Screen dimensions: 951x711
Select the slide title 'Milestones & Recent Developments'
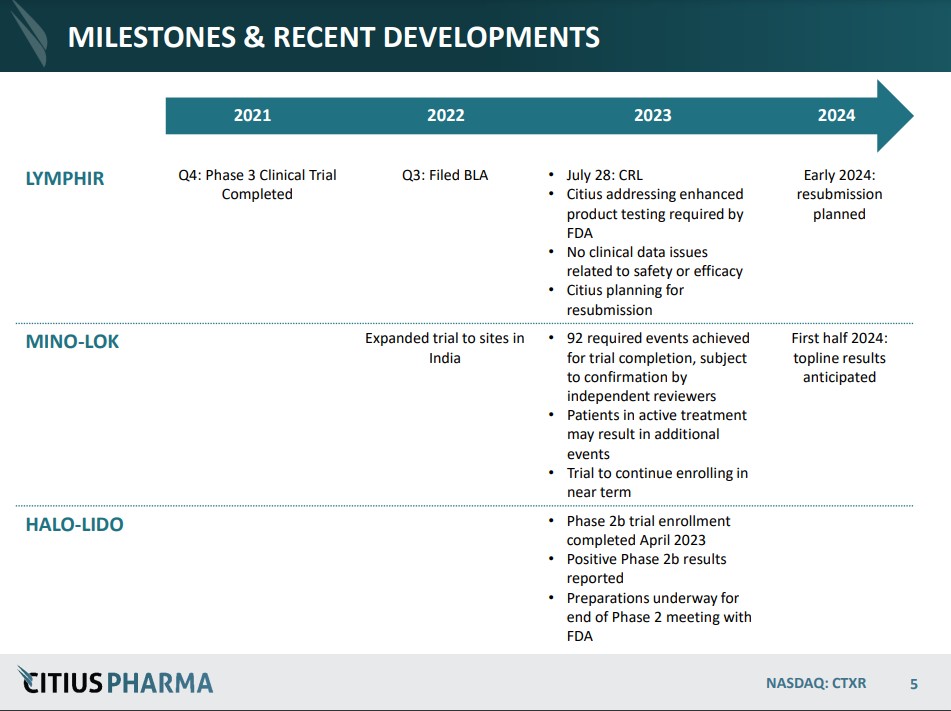(x=334, y=37)
